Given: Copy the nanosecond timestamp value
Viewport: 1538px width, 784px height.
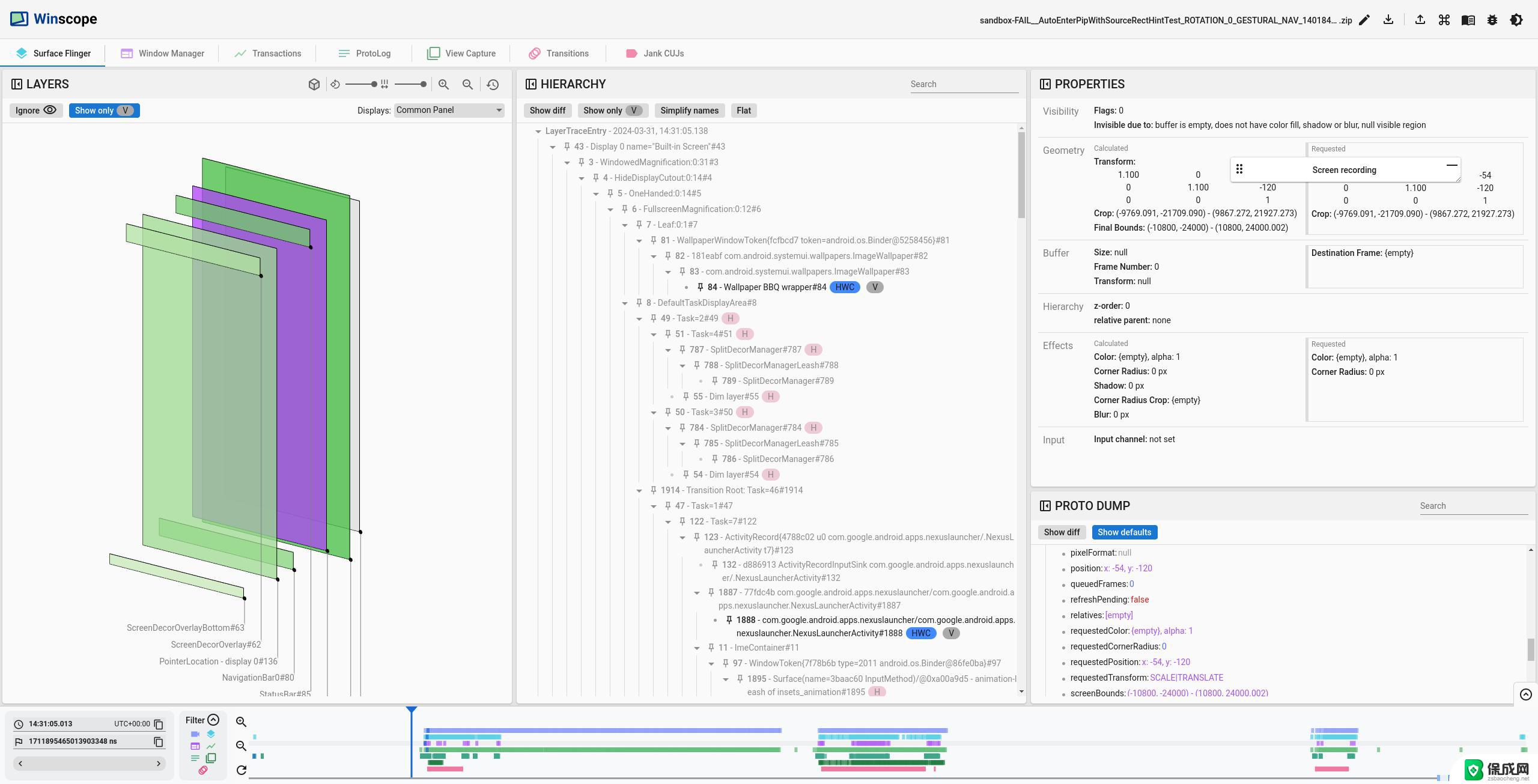Looking at the screenshot, I should tap(159, 742).
